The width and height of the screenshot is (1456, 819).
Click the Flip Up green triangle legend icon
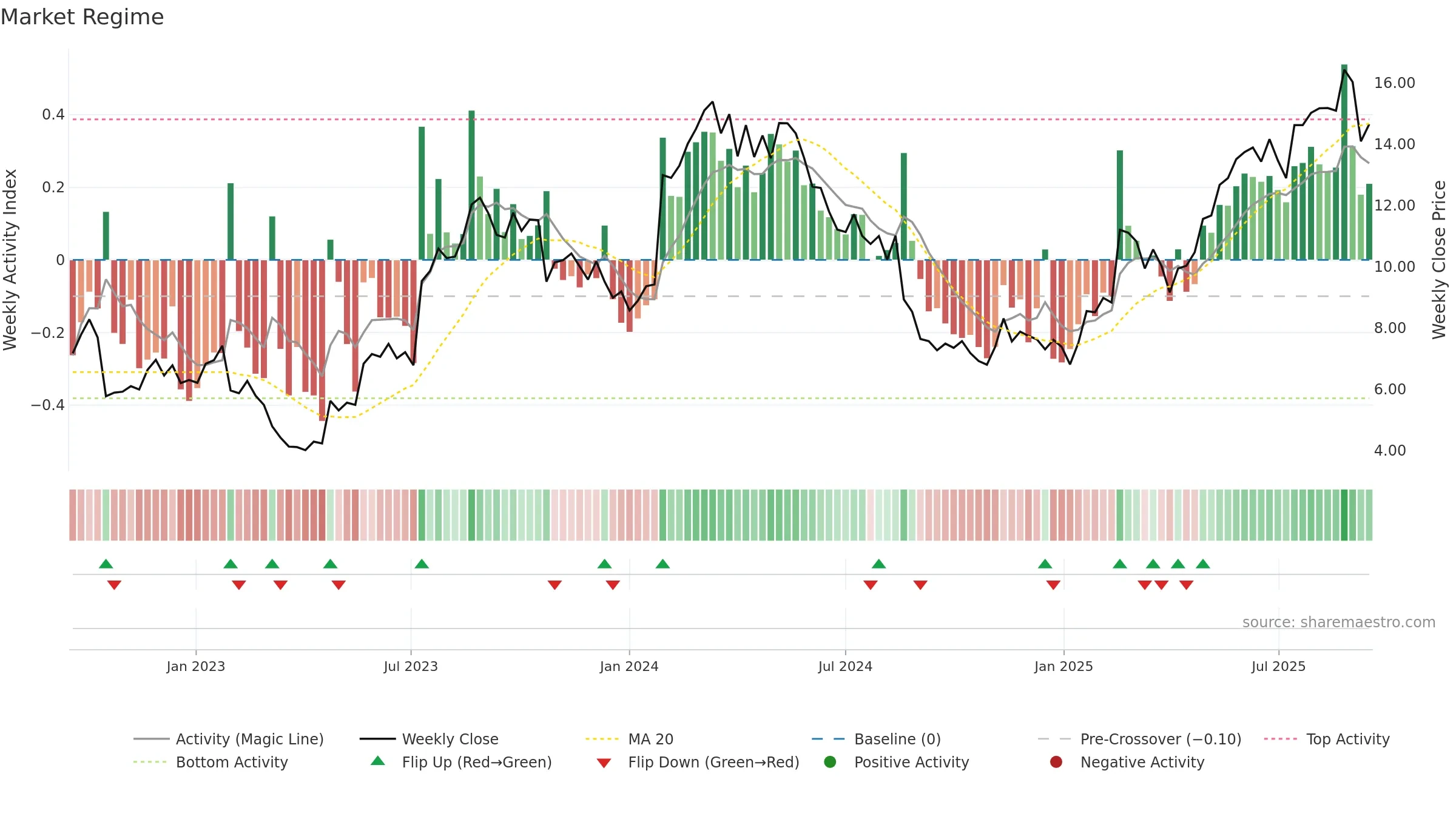pos(378,761)
